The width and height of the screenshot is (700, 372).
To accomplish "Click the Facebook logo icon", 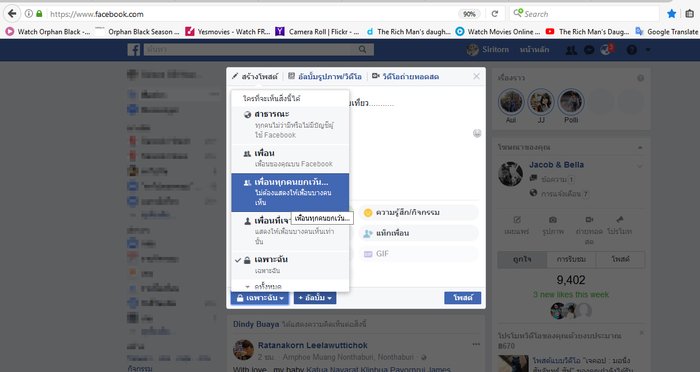I will pyautogui.click(x=133, y=50).
